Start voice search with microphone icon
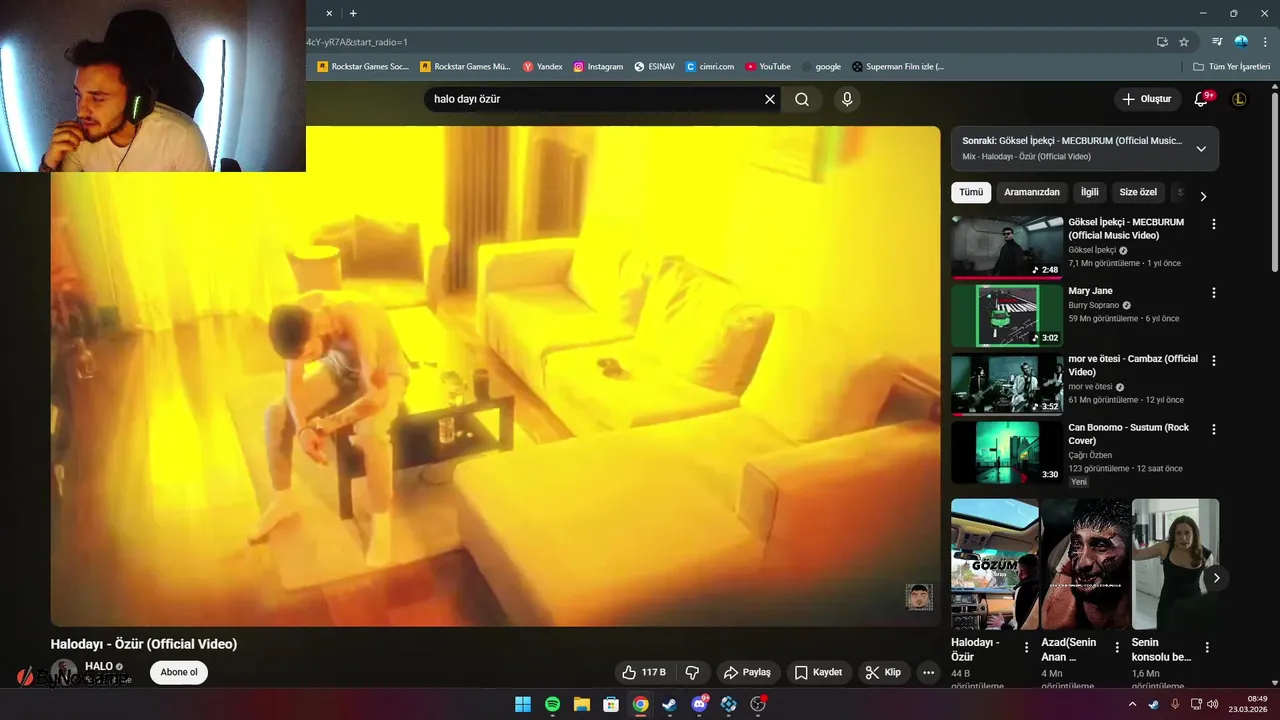 tap(847, 99)
